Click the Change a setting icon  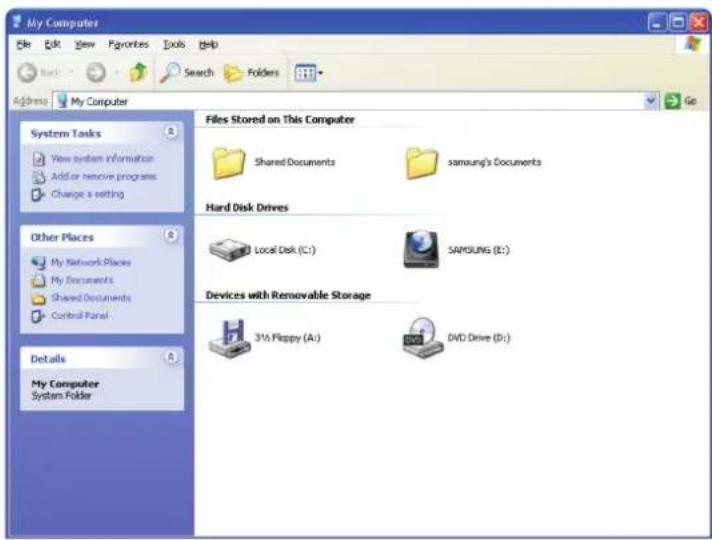pos(38,195)
